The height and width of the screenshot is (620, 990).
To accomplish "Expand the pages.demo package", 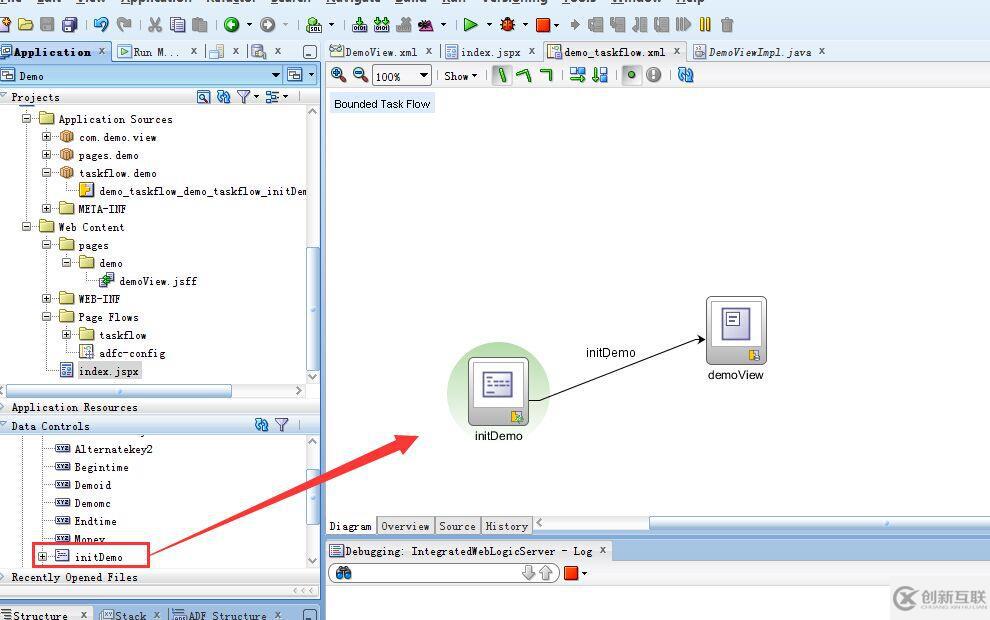I will (x=47, y=154).
